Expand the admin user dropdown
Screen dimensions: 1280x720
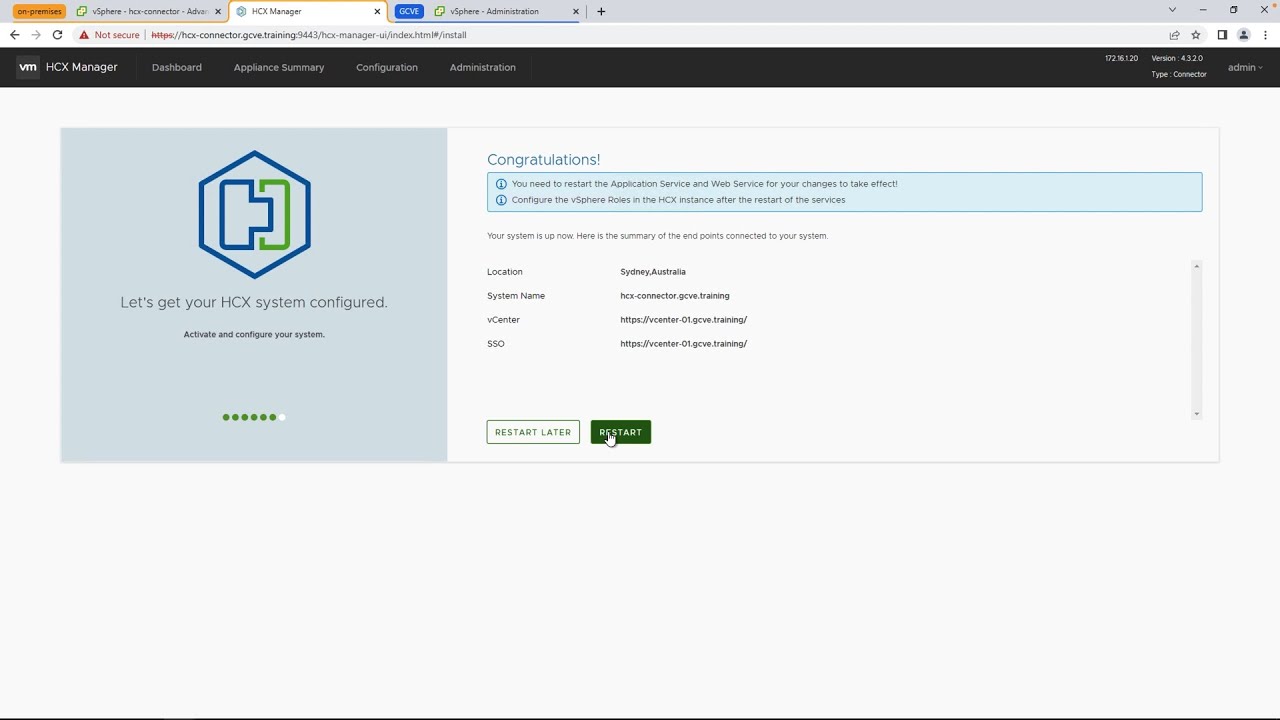click(x=1245, y=68)
